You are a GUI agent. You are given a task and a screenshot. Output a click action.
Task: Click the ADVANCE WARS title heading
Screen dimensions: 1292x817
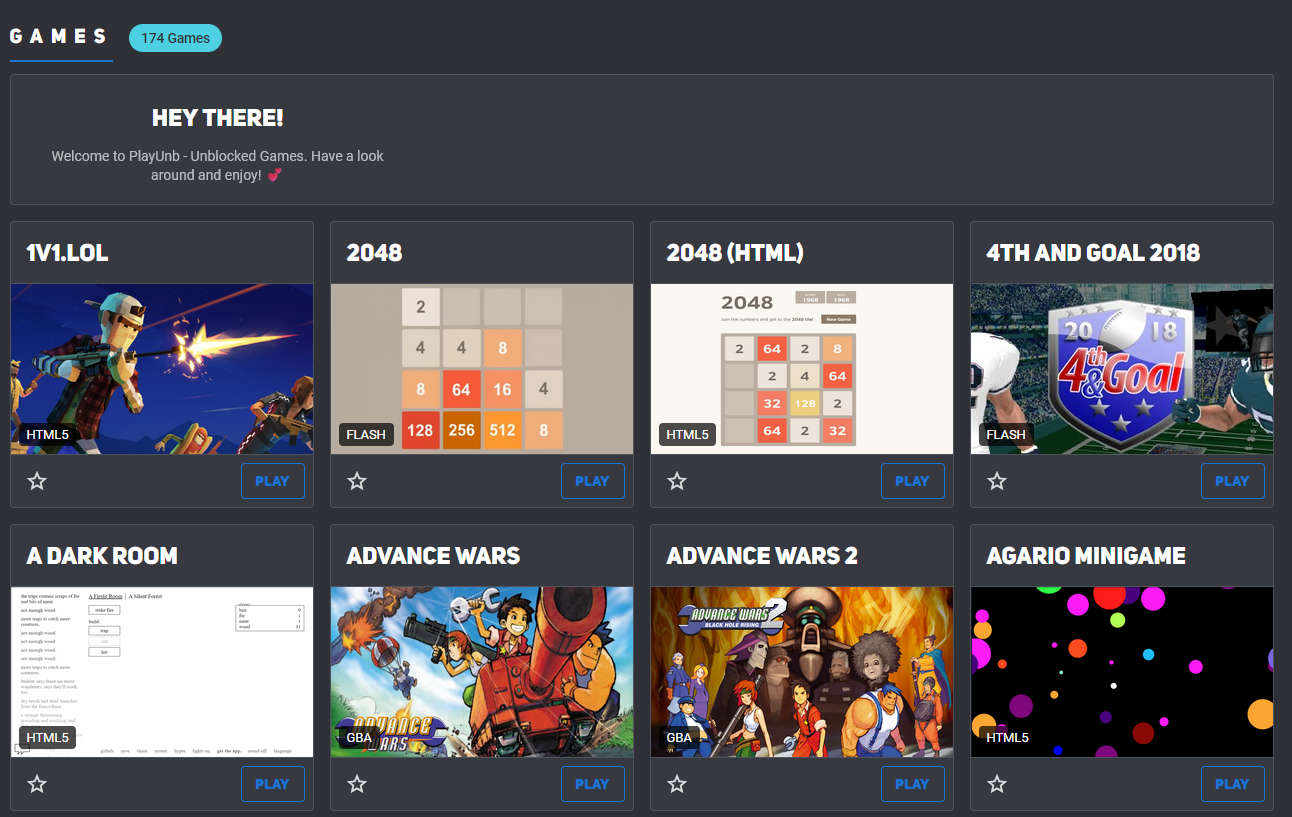click(x=433, y=556)
